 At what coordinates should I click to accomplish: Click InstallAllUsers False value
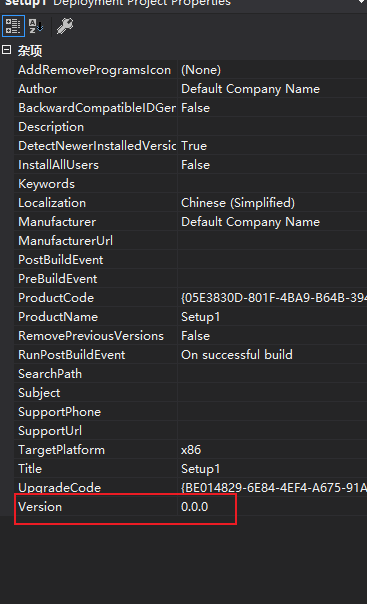[x=195, y=164]
